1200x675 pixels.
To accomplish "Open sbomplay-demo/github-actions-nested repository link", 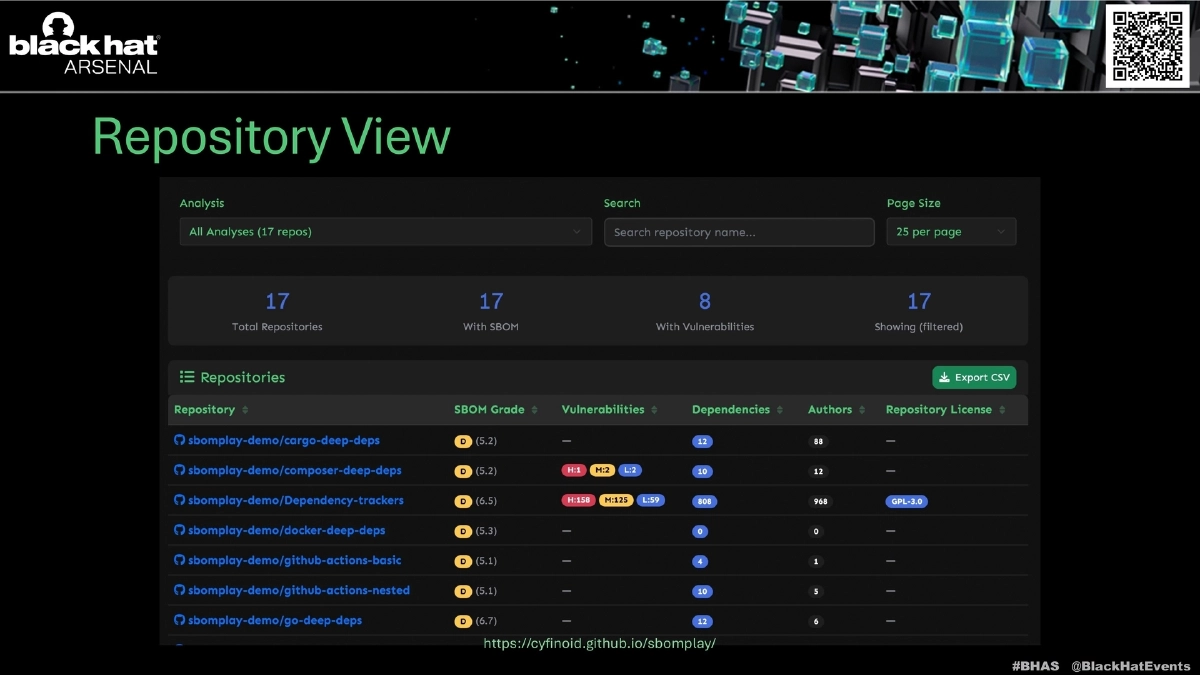I will pos(298,590).
